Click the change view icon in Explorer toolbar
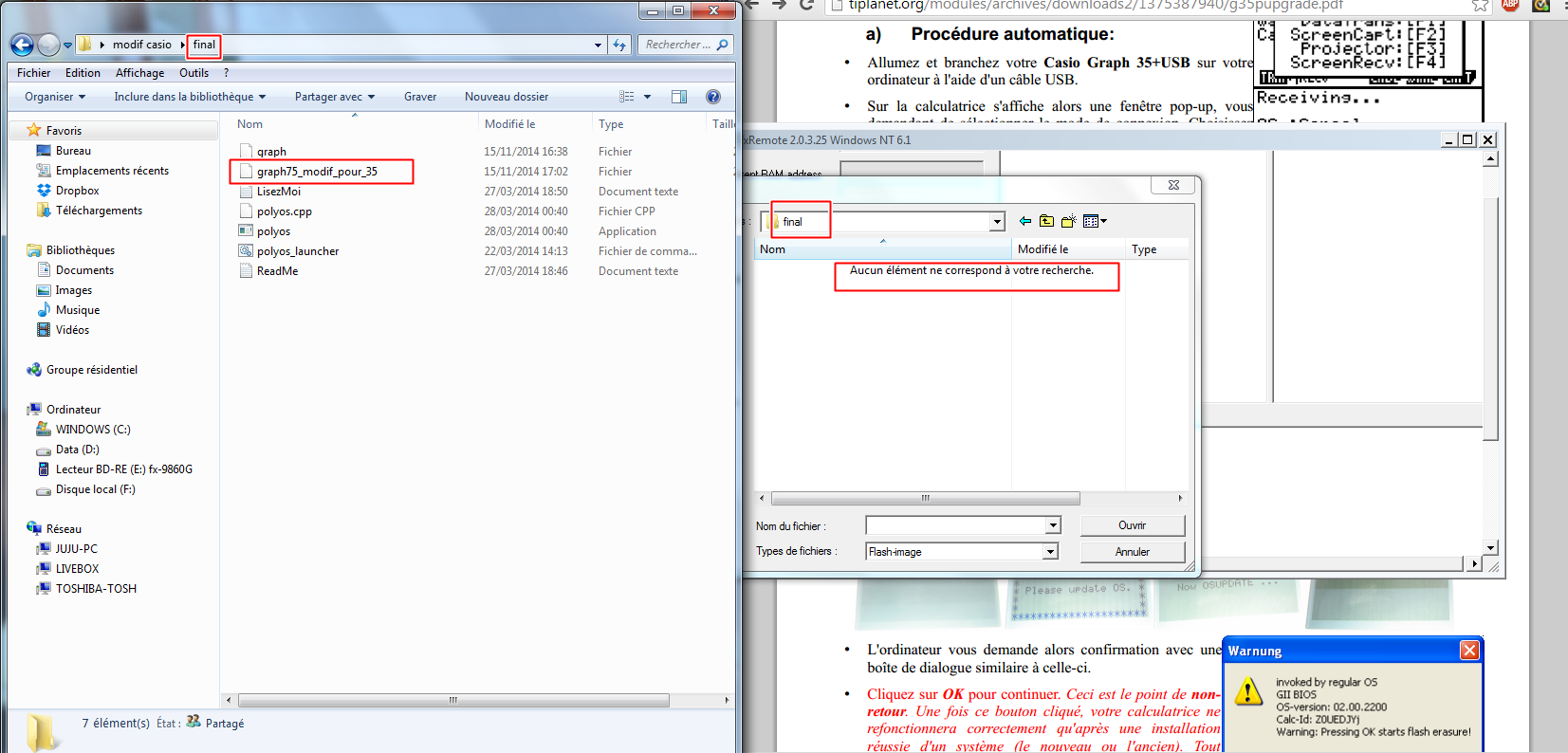1568x753 pixels. [626, 97]
